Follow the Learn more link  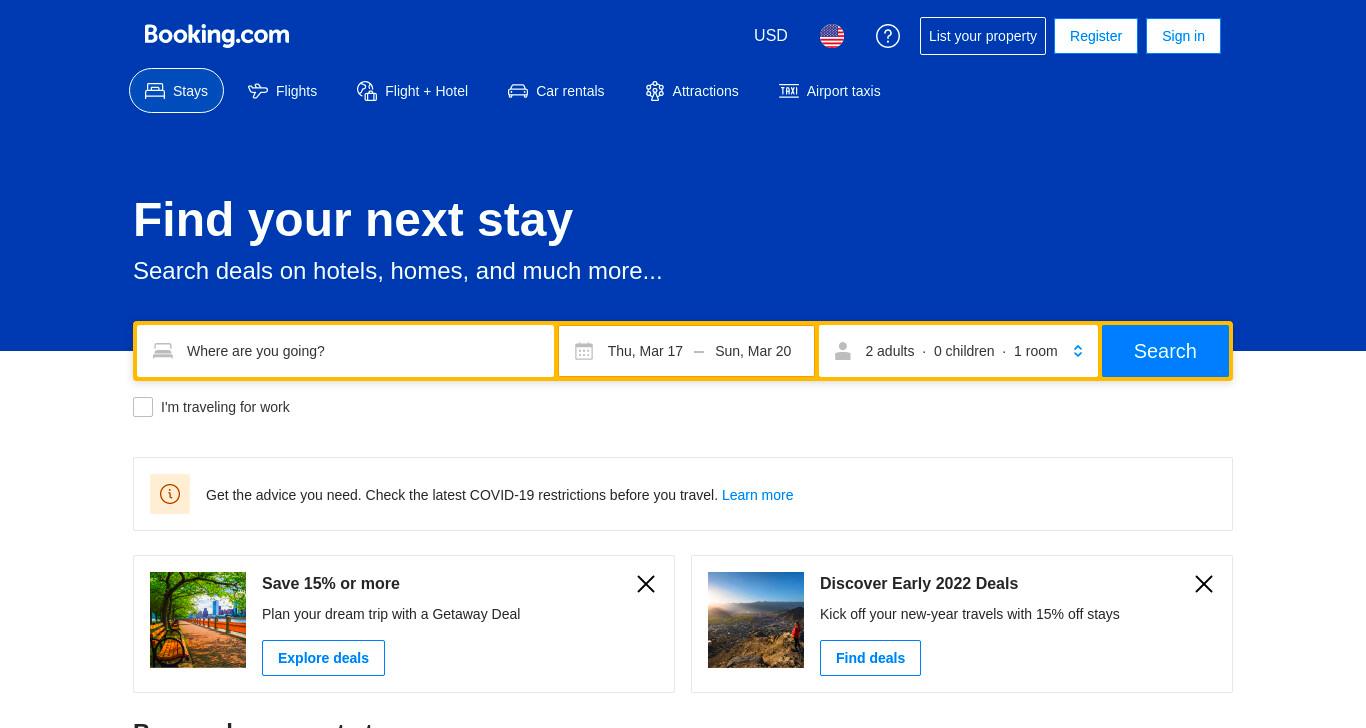click(x=757, y=495)
